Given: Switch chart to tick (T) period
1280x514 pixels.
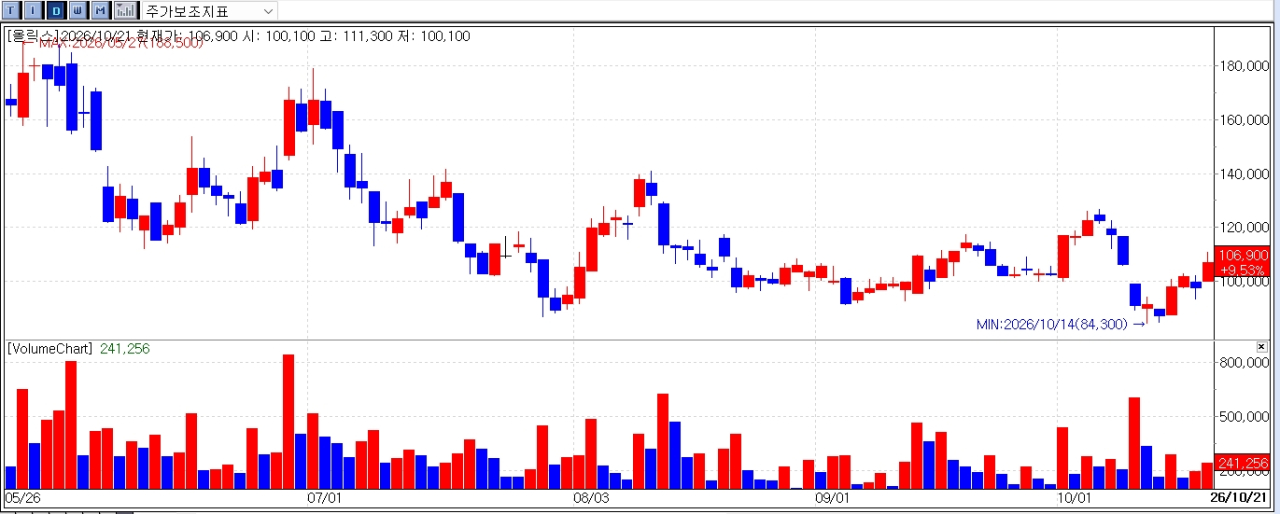Looking at the screenshot, I should 12,10.
